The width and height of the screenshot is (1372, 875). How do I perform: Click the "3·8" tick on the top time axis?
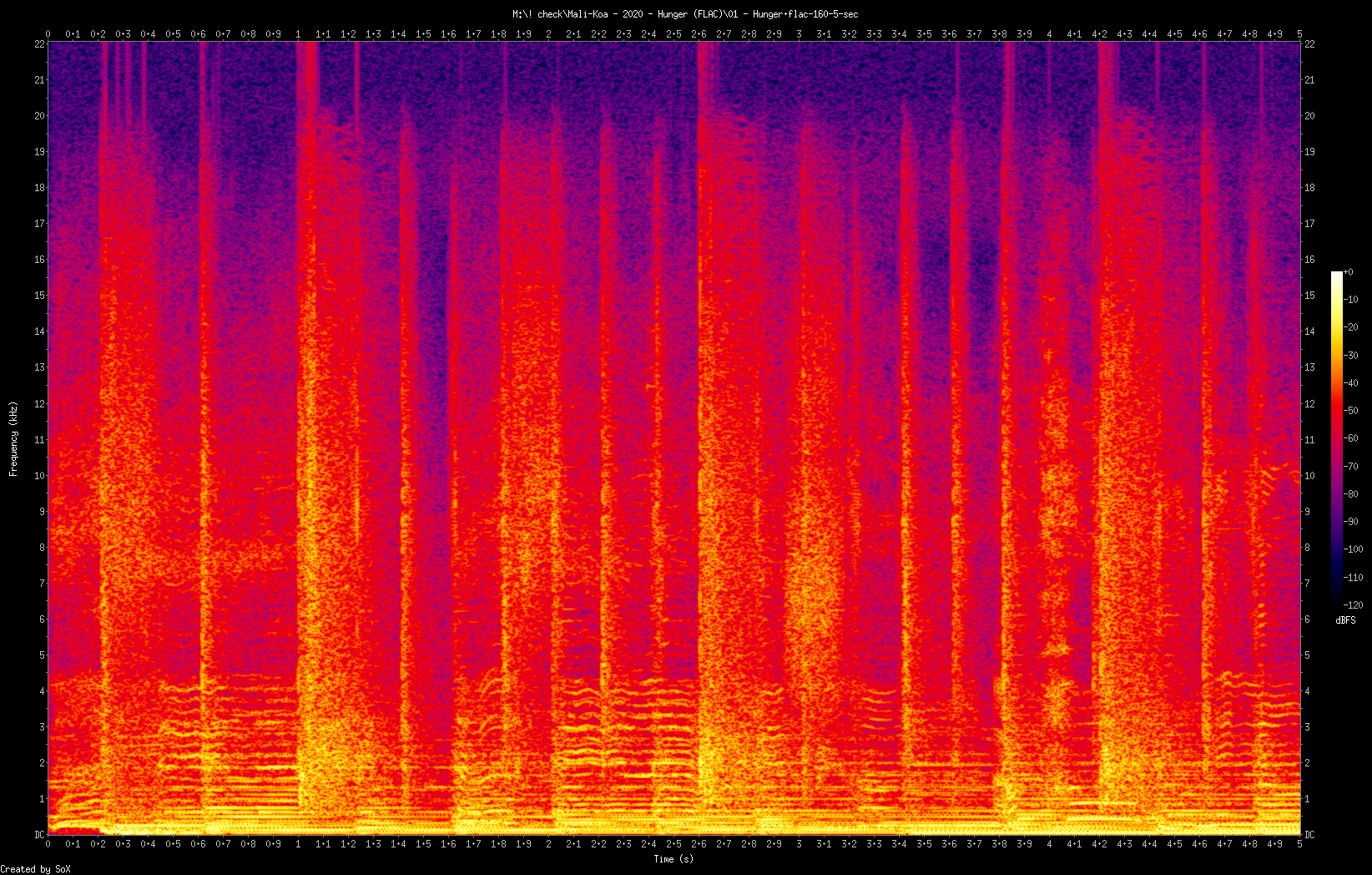999,34
